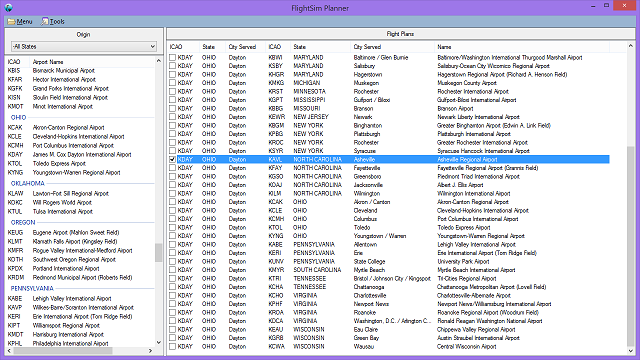Sort by destination City Served column header
Screen dimensions: 640x360
coord(393,47)
